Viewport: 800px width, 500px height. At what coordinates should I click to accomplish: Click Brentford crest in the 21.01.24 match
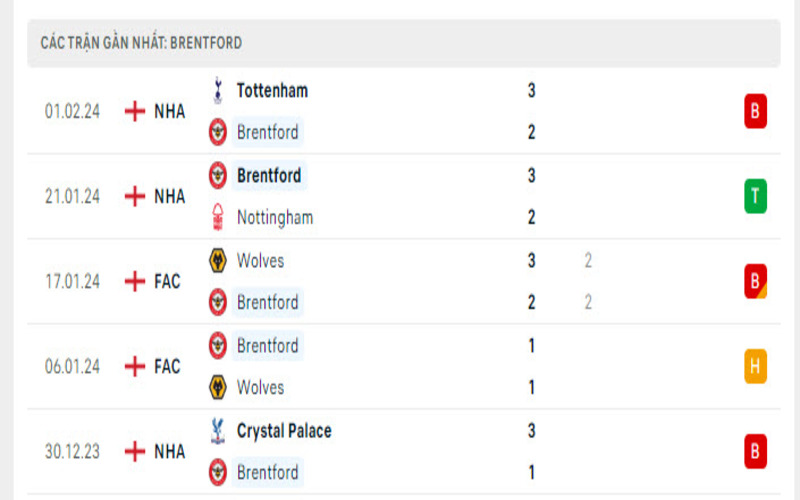pyautogui.click(x=217, y=176)
